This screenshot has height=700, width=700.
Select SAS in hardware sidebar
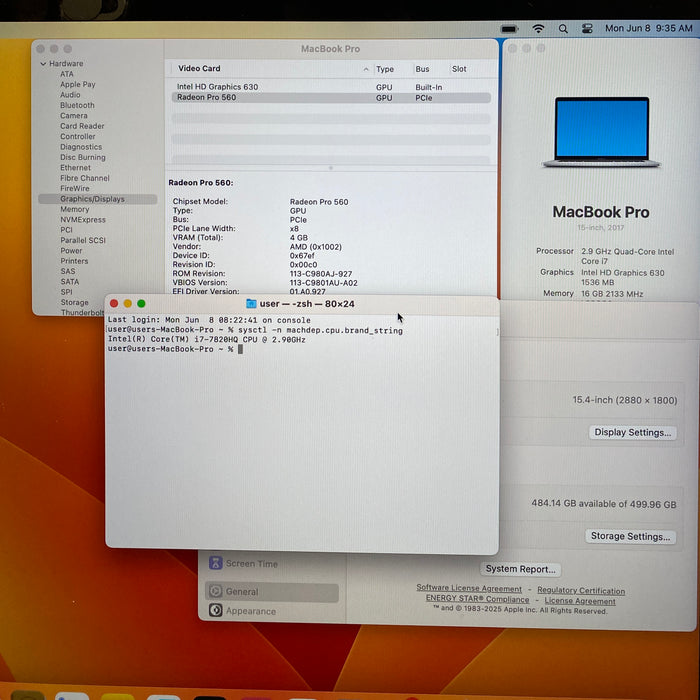(x=68, y=271)
